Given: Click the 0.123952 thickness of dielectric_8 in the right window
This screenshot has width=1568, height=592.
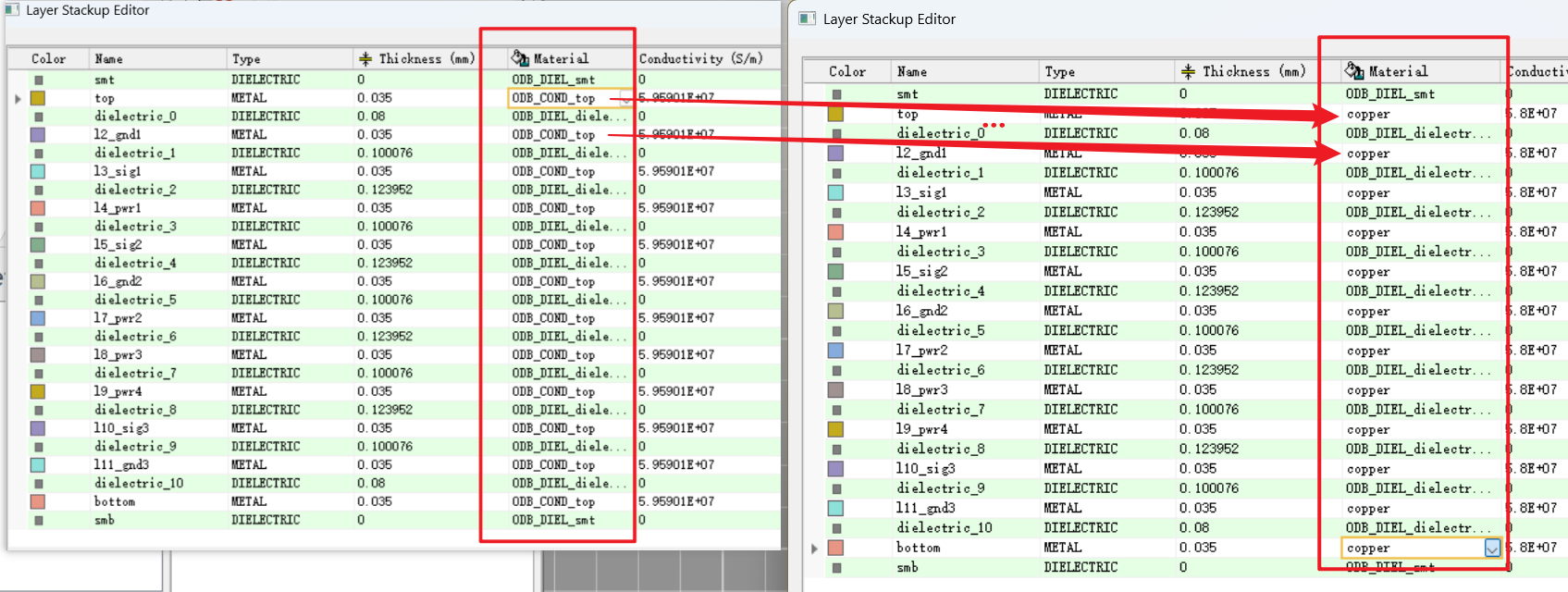Looking at the screenshot, I should [x=1209, y=449].
